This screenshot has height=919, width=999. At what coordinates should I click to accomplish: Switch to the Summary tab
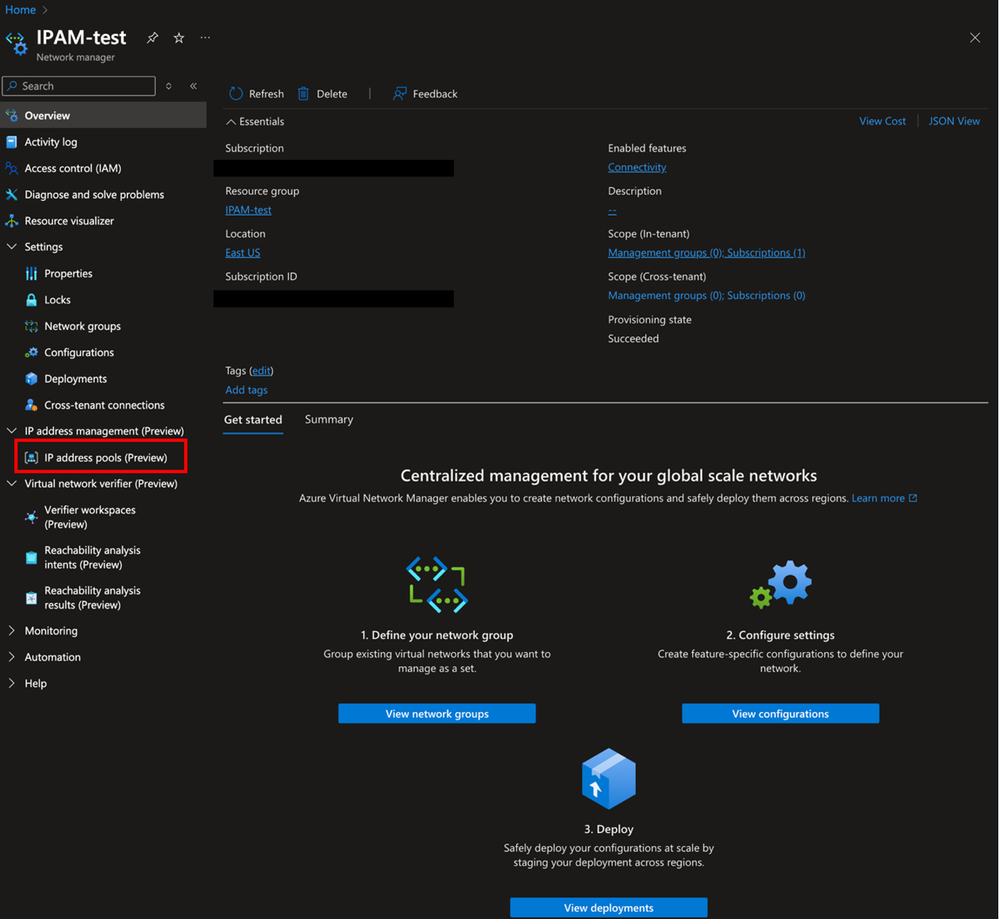(x=329, y=419)
